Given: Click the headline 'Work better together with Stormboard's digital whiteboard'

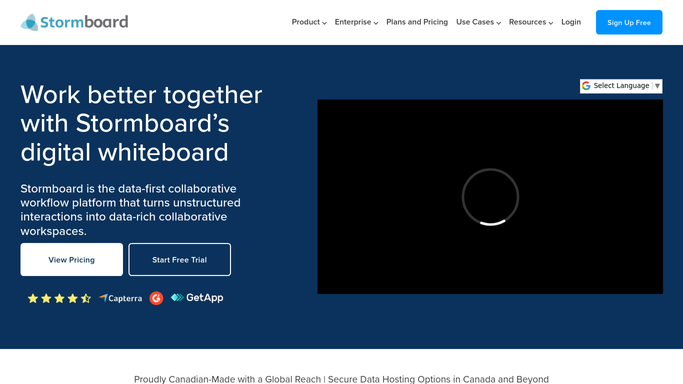Looking at the screenshot, I should (141, 124).
